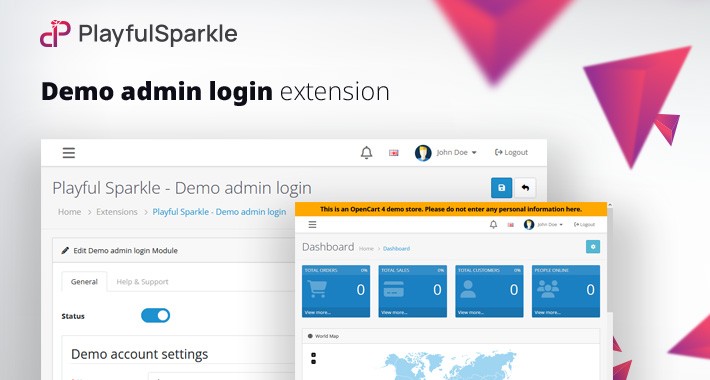
Task: Toggle the Status switch off
Action: coord(155,315)
